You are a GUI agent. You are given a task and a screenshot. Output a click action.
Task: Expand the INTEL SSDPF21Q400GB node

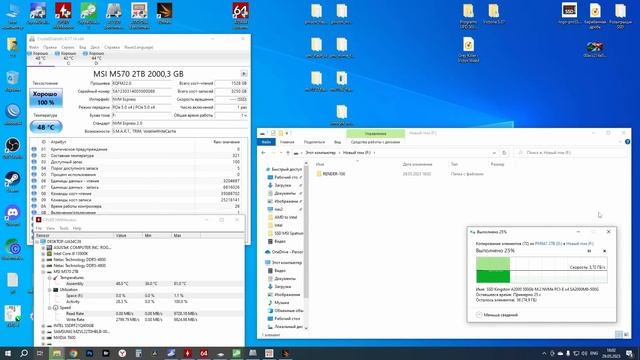click(43, 326)
